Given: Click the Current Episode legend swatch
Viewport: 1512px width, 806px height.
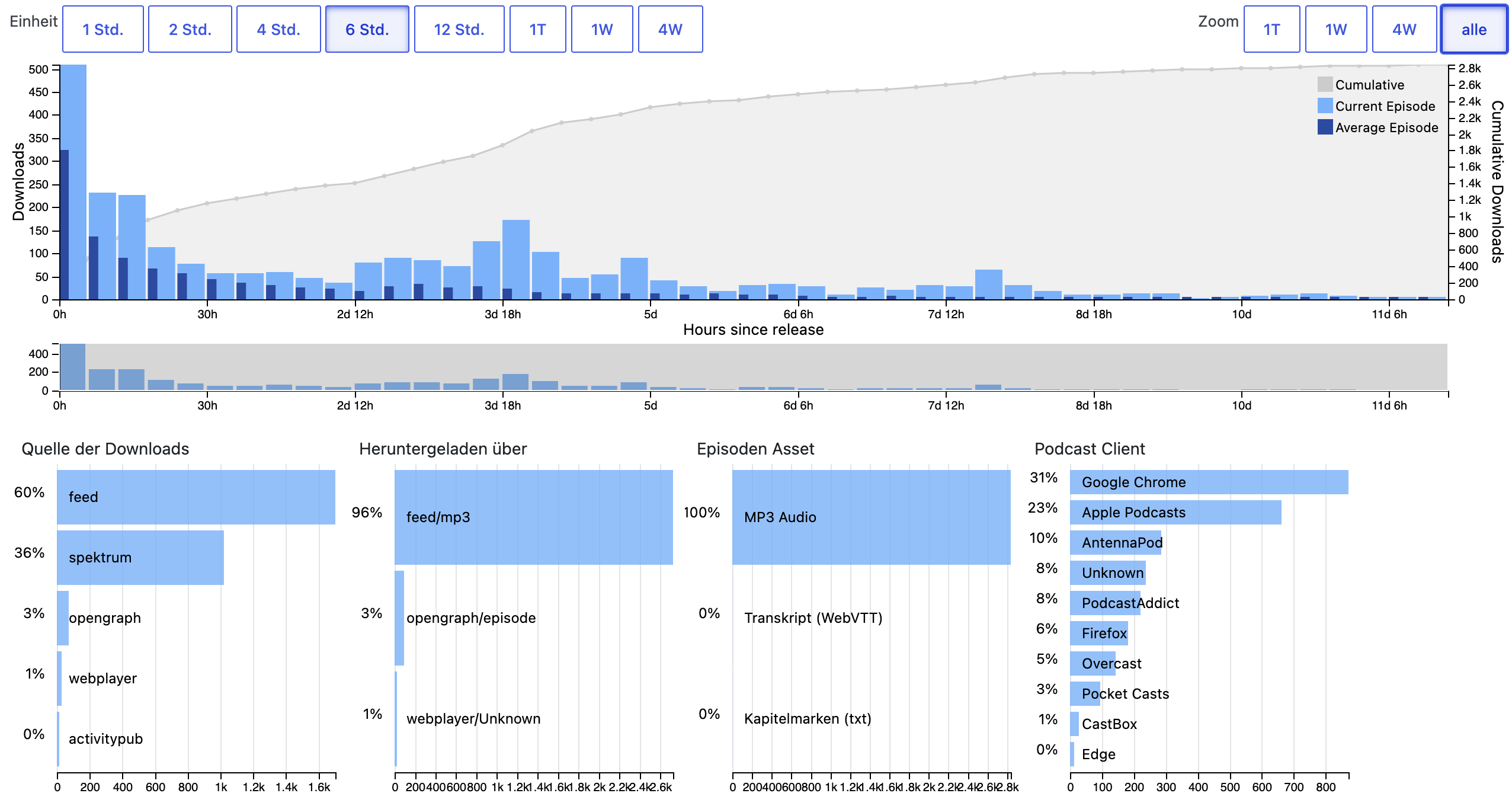Looking at the screenshot, I should [1325, 105].
